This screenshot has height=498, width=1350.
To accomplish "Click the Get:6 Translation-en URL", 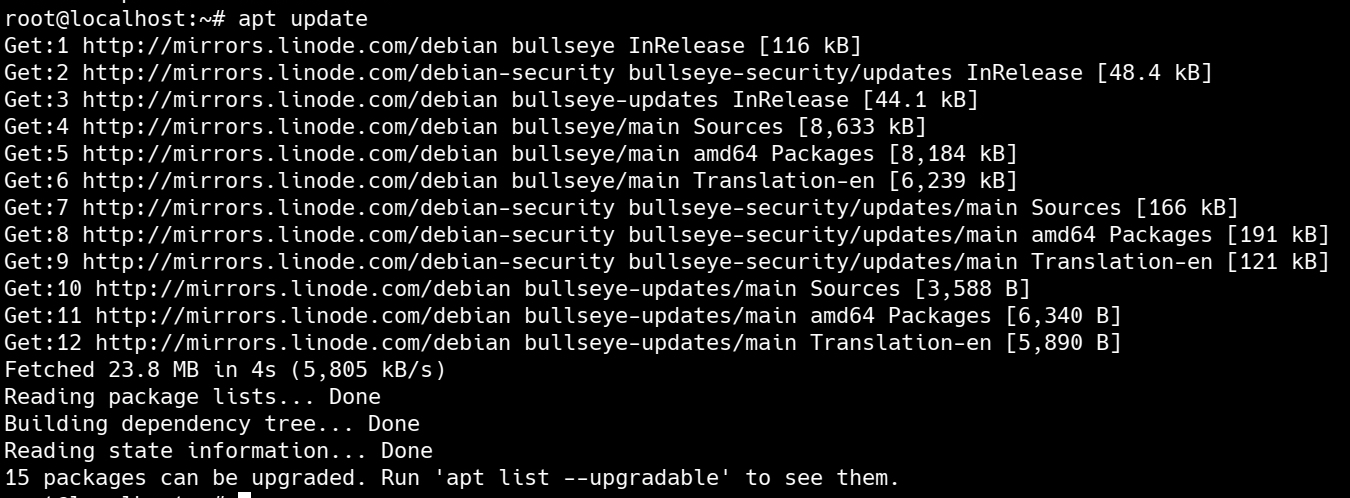I will pyautogui.click(x=291, y=180).
